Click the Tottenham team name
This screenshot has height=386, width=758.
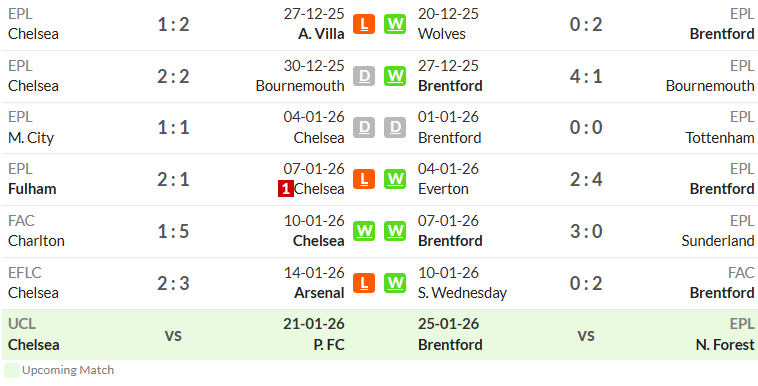(720, 137)
